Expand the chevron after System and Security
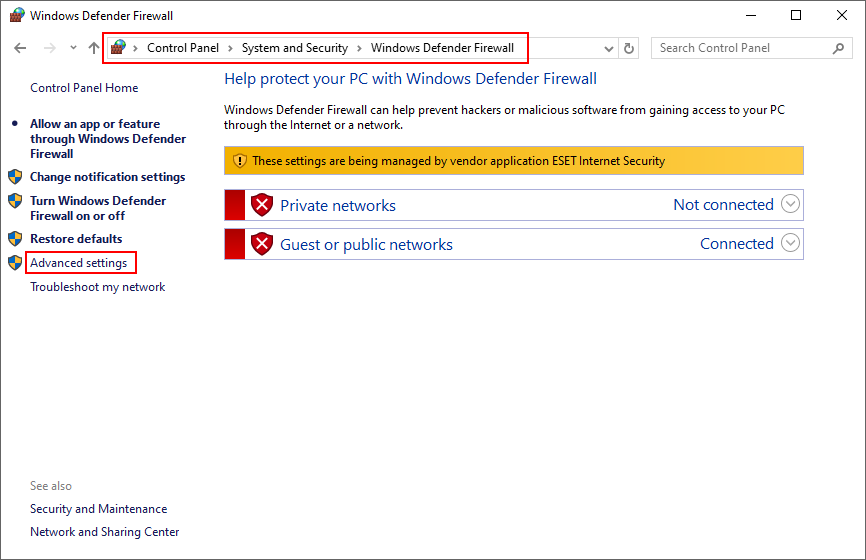Image resolution: width=866 pixels, height=560 pixels. [x=360, y=49]
